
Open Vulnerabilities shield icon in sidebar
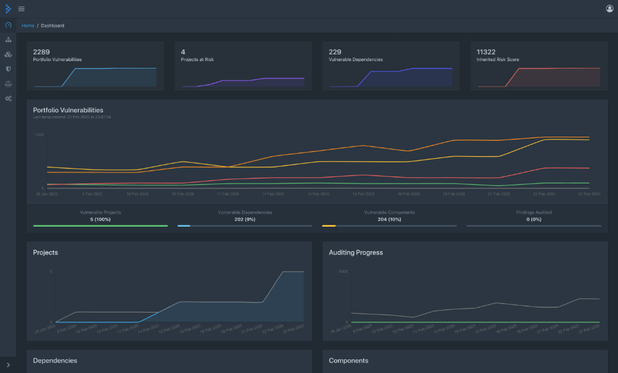coord(8,69)
